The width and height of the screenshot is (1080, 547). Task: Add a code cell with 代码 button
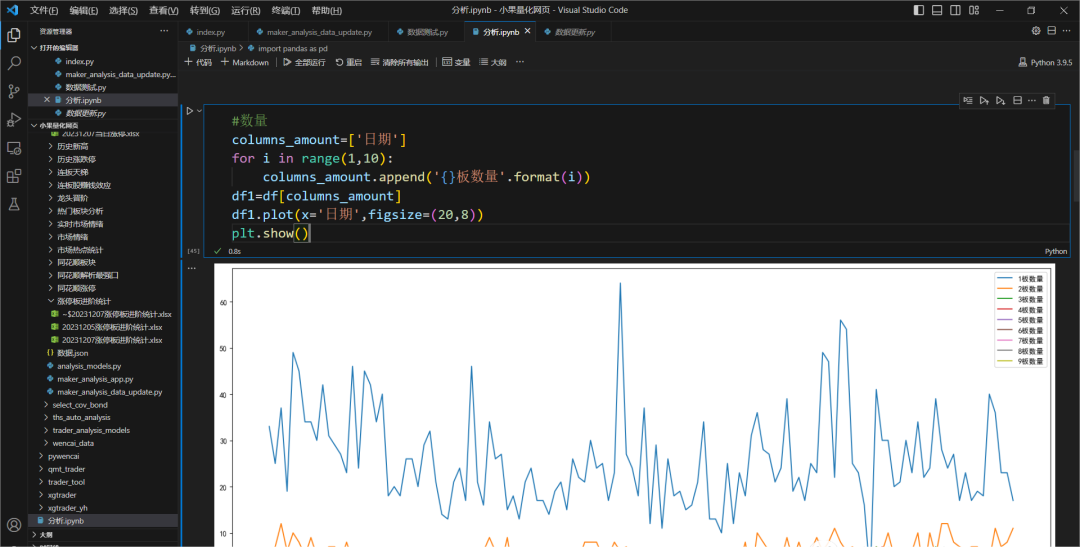click(x=198, y=62)
